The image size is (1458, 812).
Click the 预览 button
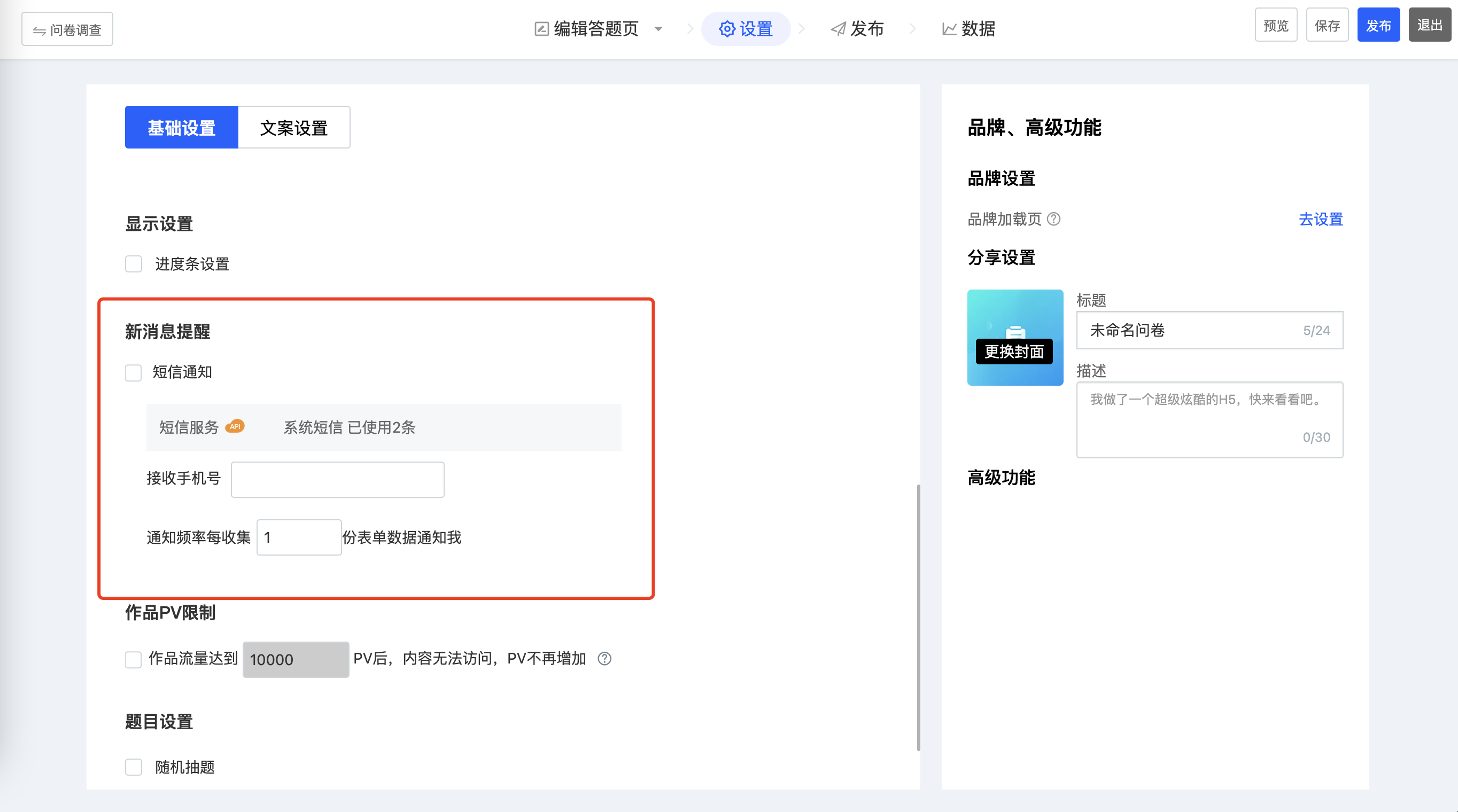click(x=1276, y=26)
